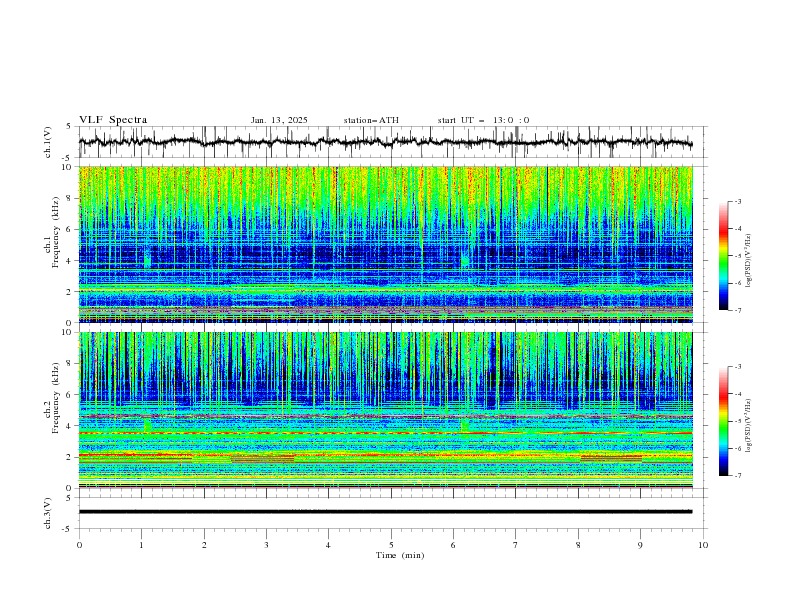
Task: Click the time axis tick label "8"
Action: (578, 545)
